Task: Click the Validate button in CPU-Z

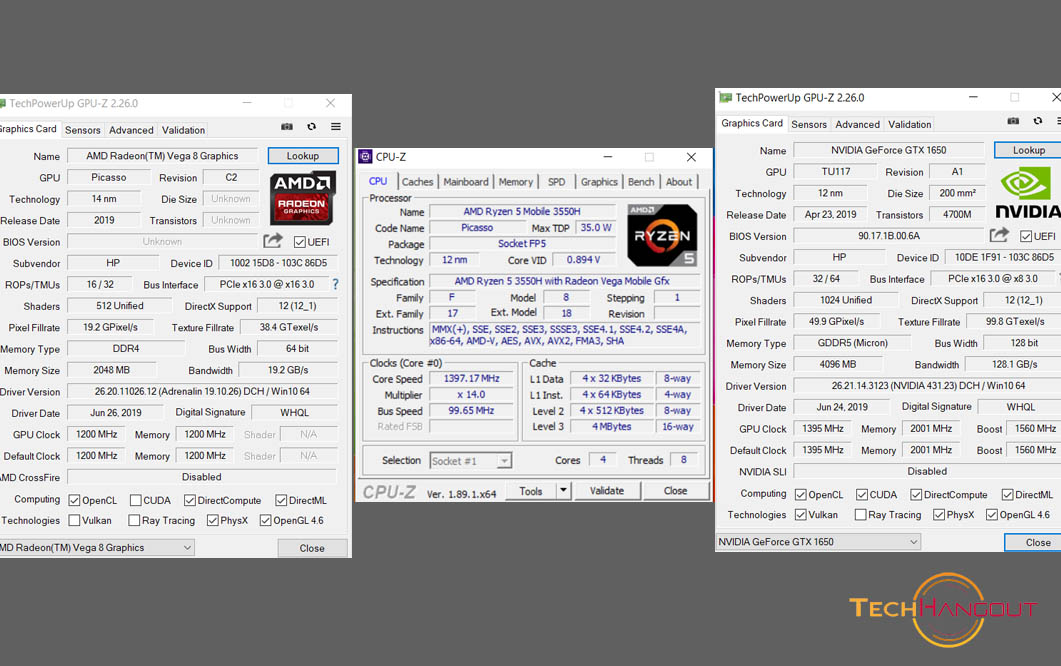Action: pyautogui.click(x=607, y=491)
